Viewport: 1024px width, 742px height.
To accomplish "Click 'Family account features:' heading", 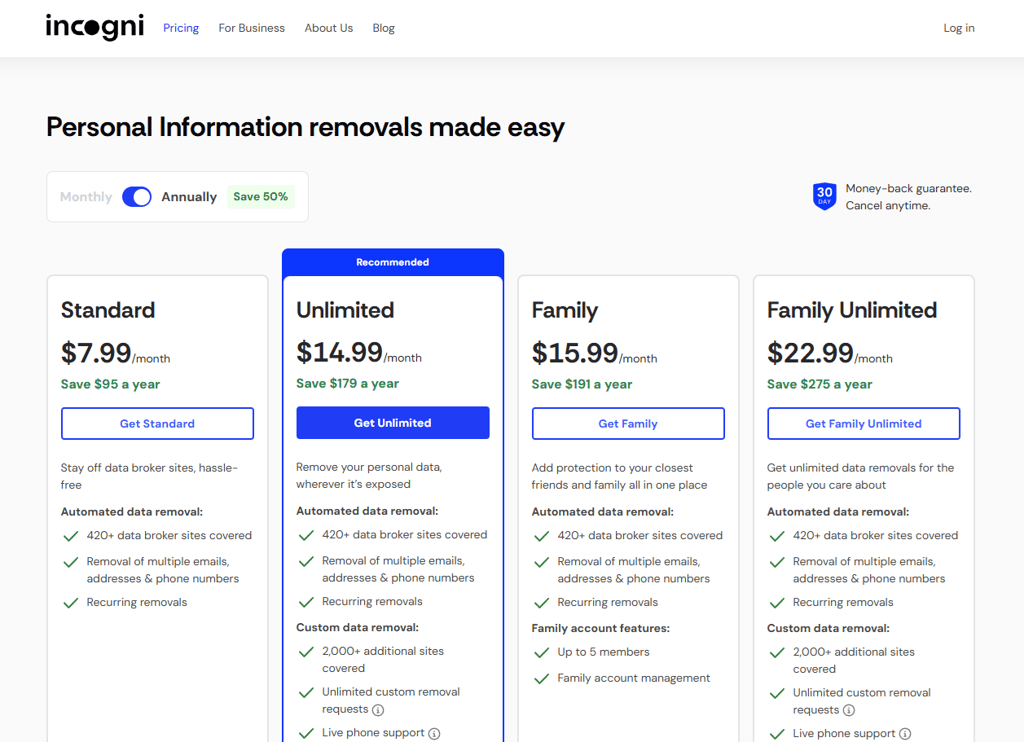I will point(600,628).
